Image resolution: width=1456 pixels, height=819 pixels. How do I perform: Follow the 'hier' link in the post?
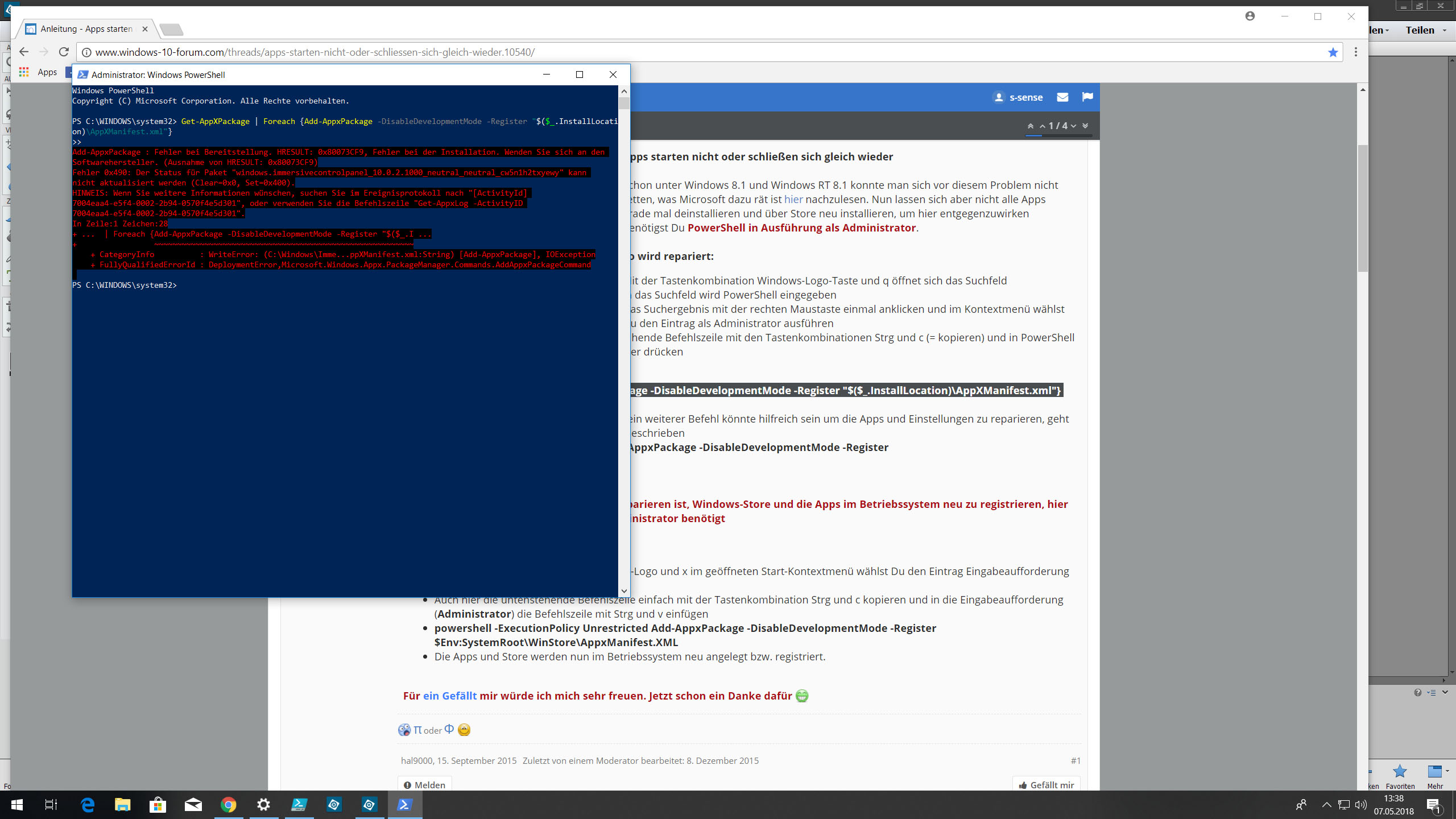793,199
